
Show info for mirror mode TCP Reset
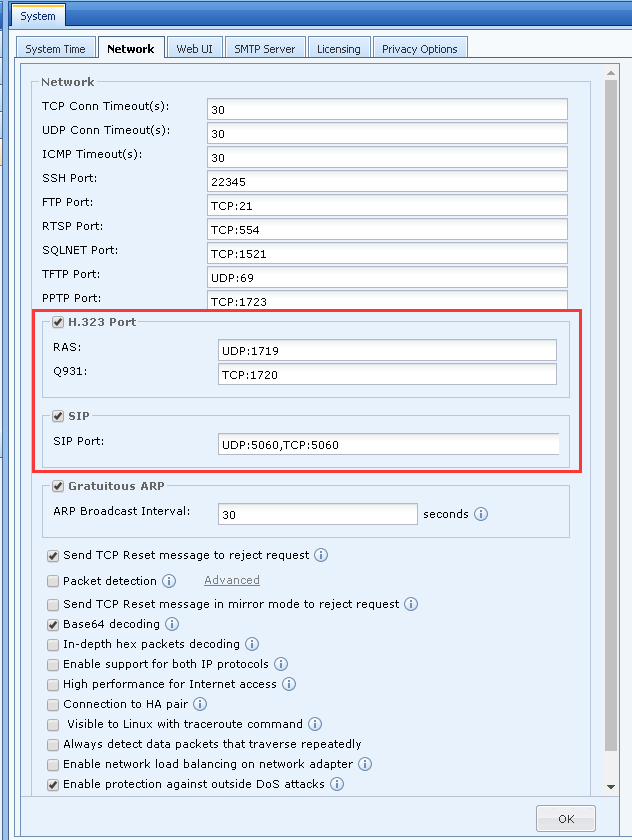click(x=411, y=604)
